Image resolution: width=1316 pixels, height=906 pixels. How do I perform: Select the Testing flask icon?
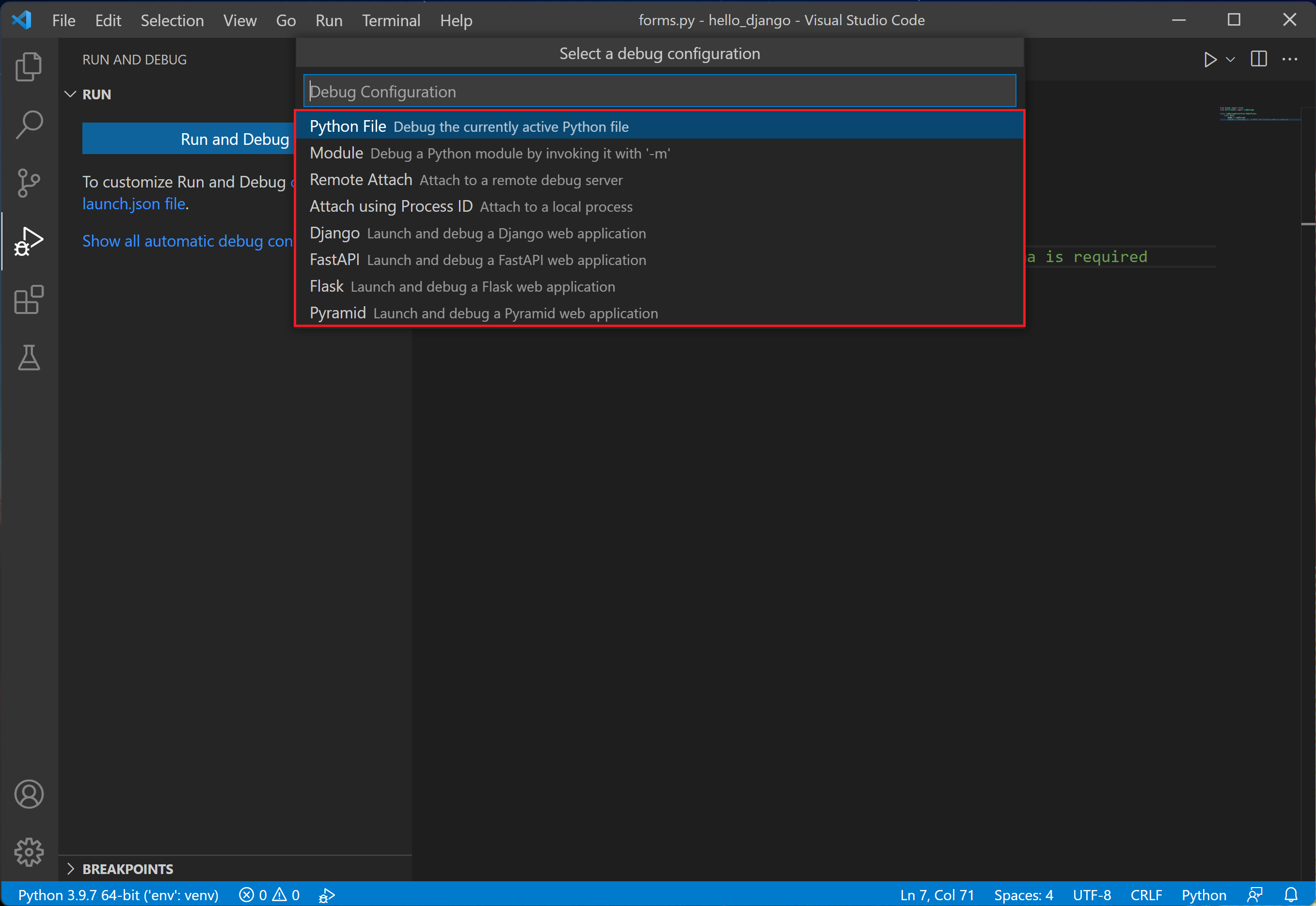pos(29,358)
